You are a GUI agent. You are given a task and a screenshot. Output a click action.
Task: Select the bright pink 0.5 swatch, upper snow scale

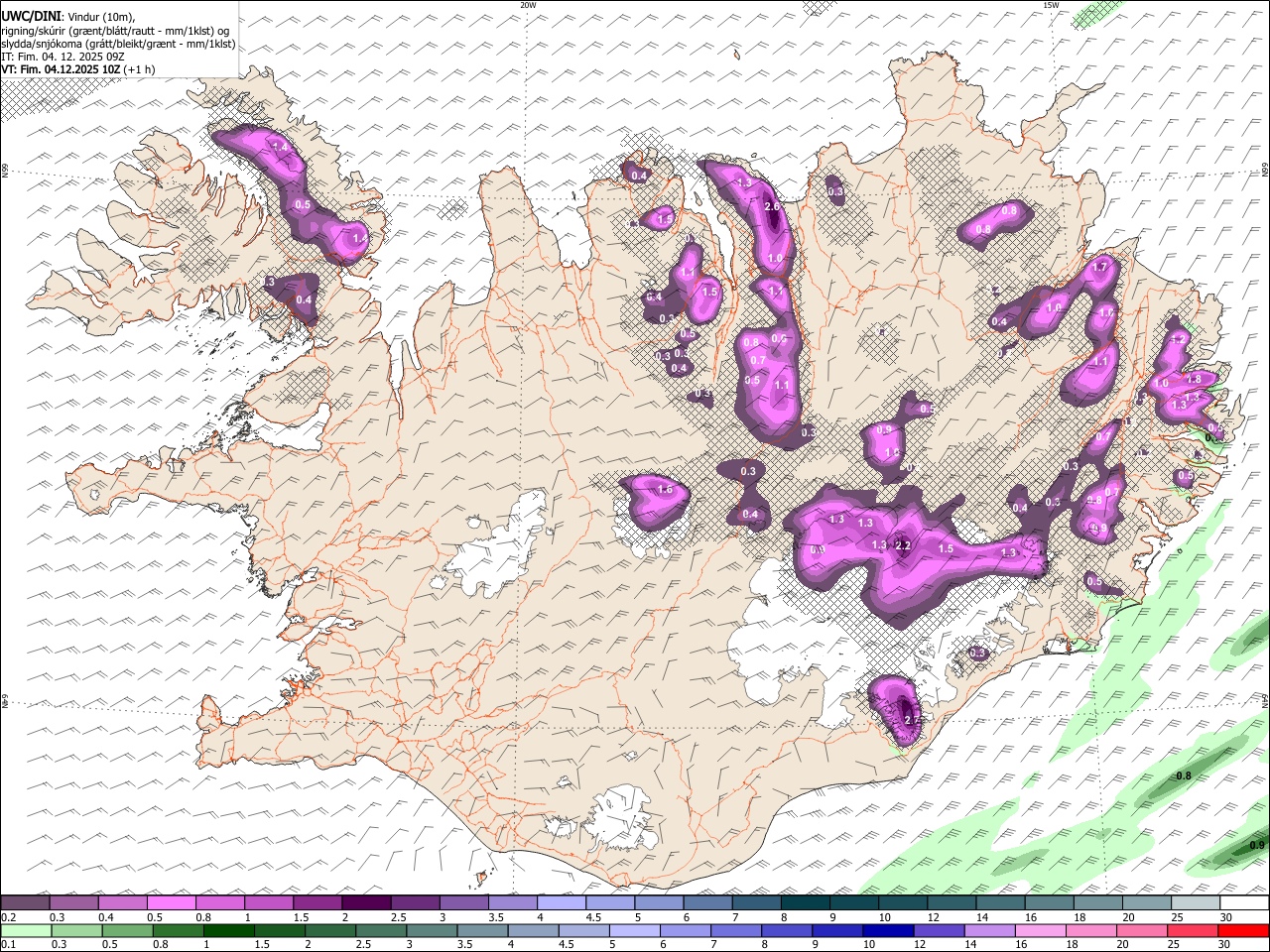tap(171, 902)
